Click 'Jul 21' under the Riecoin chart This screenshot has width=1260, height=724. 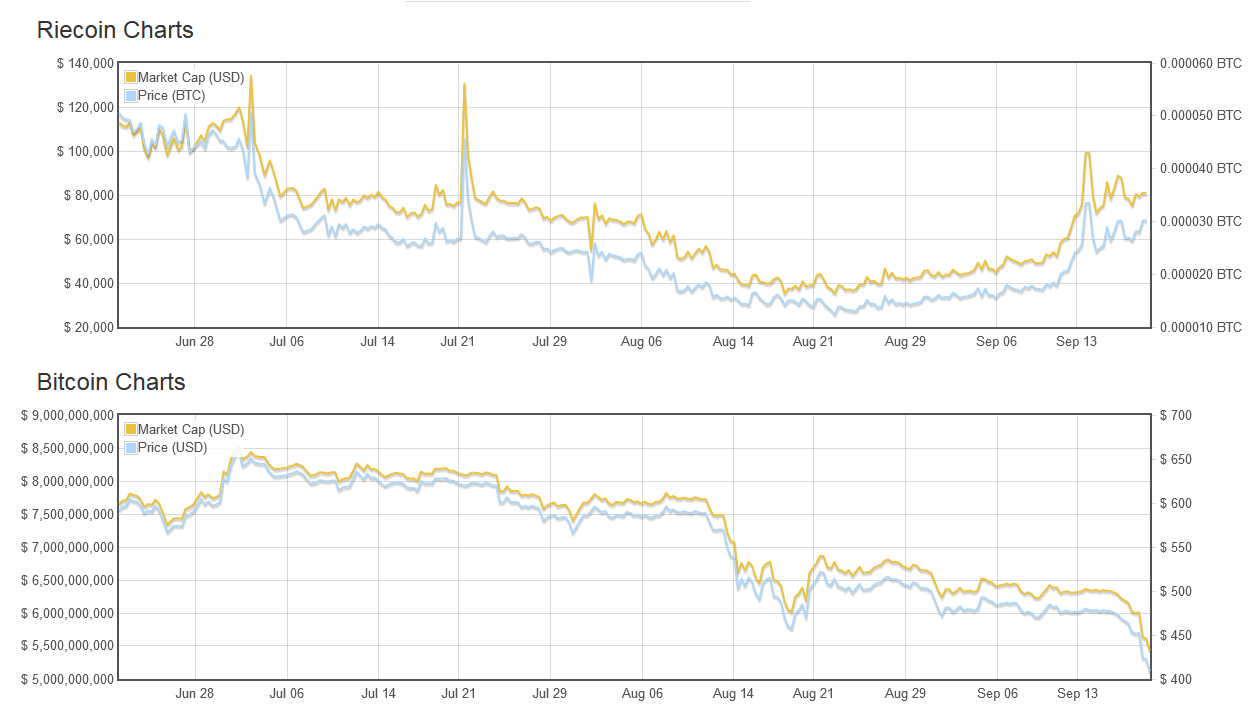click(458, 342)
